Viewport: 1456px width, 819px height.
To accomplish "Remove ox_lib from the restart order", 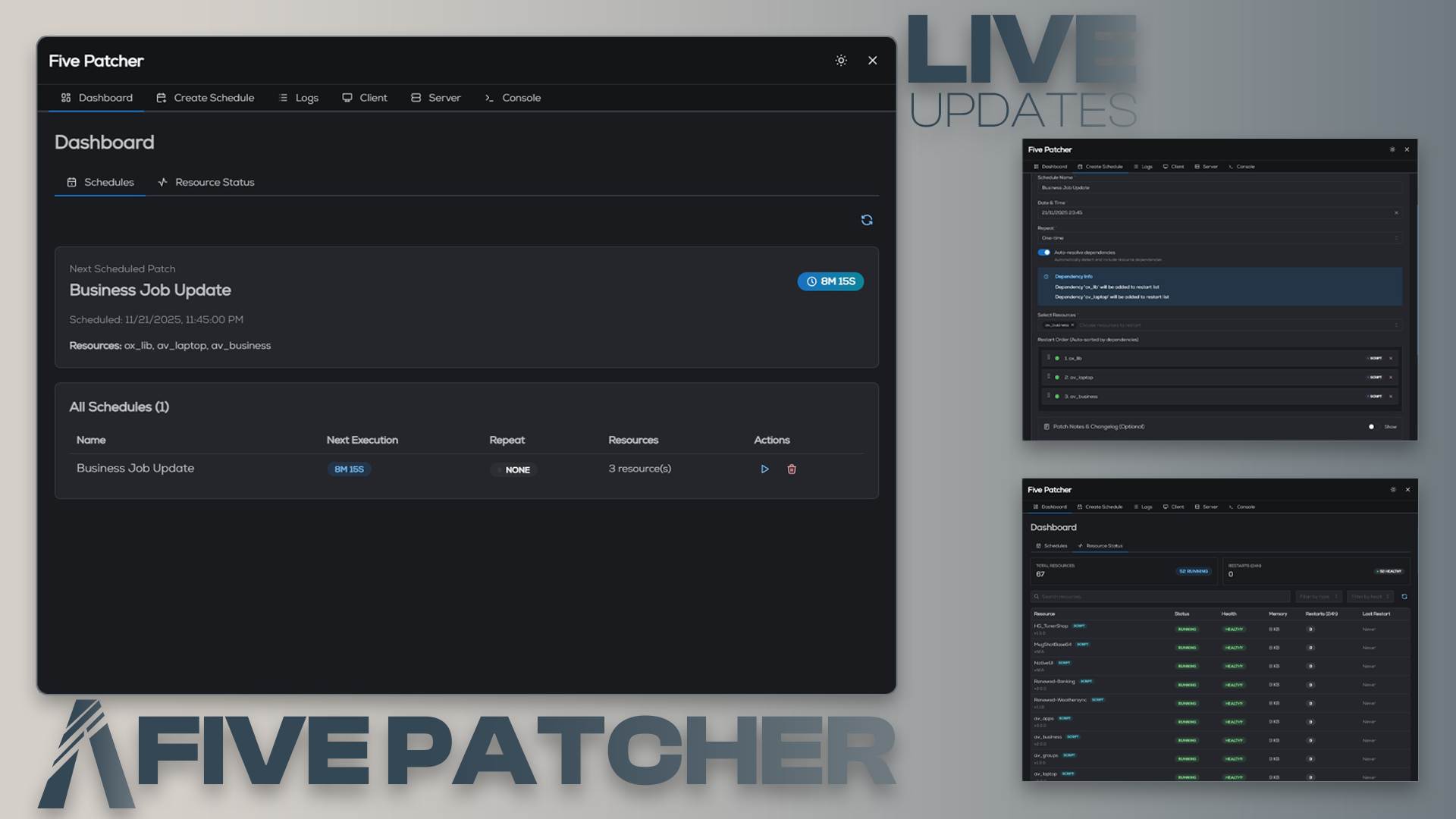I will point(1390,358).
